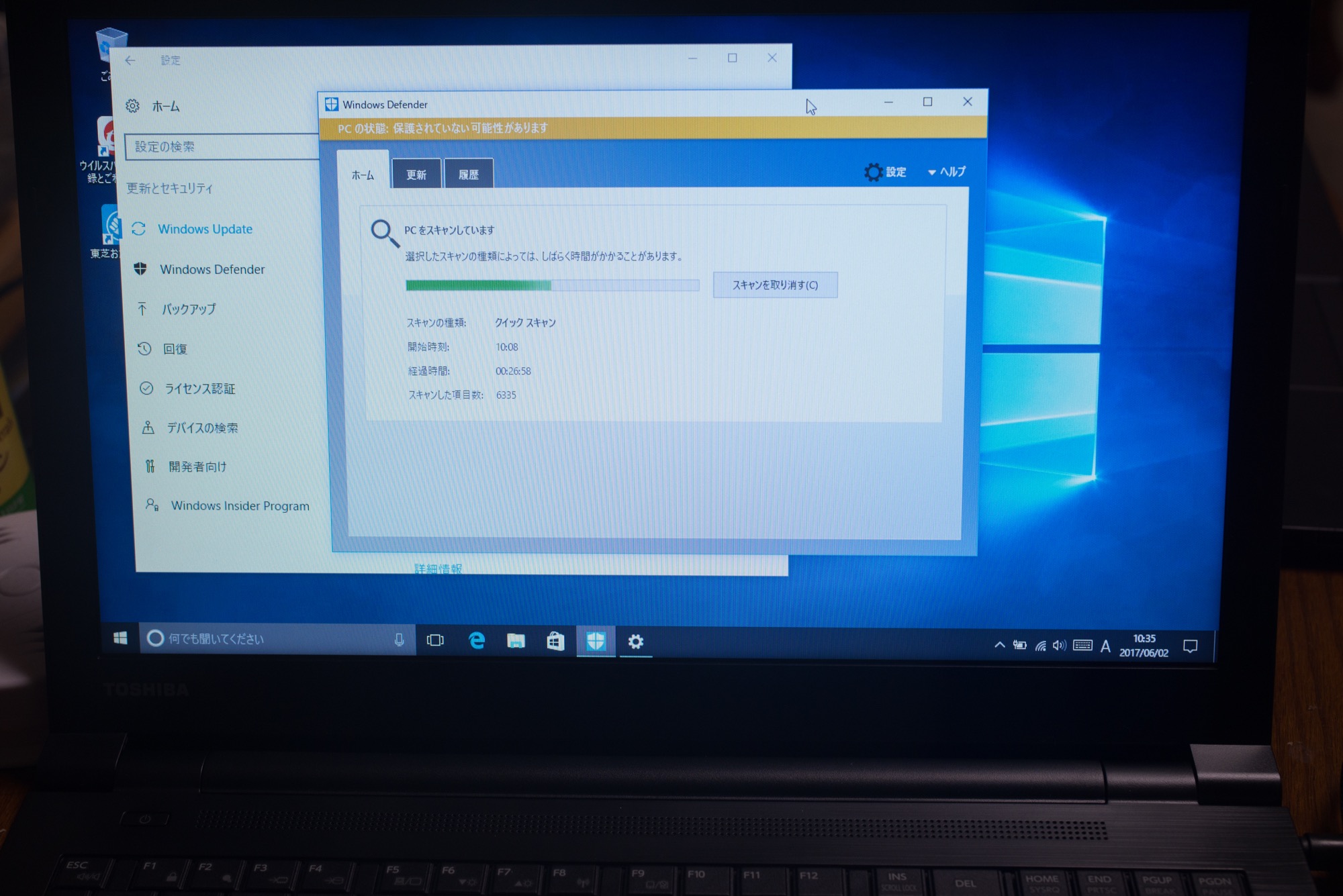1343x896 pixels.
Task: Click the elapsed time 00:26:58
Action: tap(513, 371)
